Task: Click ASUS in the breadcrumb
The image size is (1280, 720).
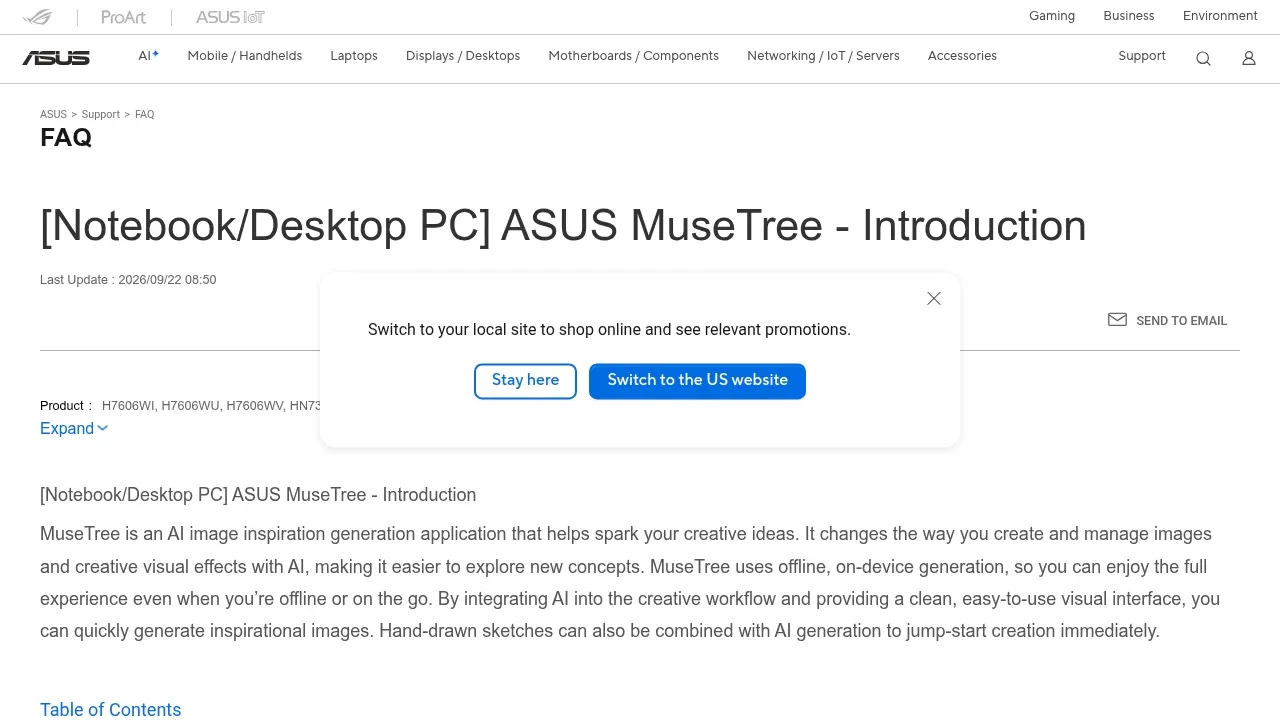Action: pos(53,115)
